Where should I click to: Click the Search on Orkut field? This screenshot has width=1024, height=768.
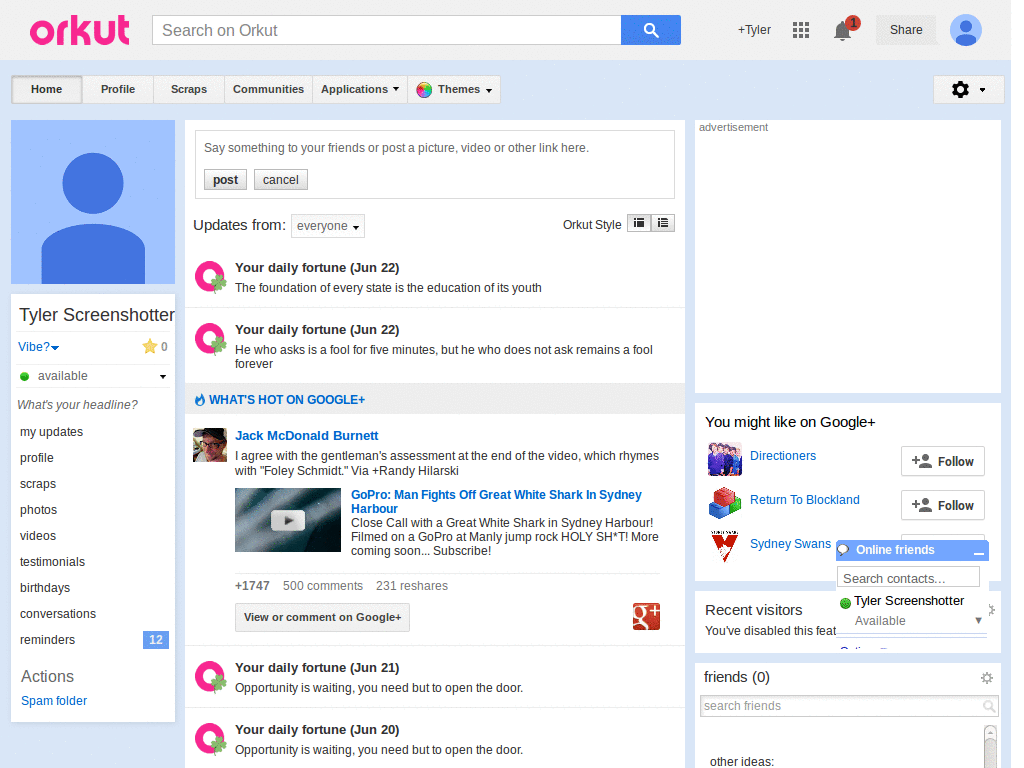click(387, 30)
